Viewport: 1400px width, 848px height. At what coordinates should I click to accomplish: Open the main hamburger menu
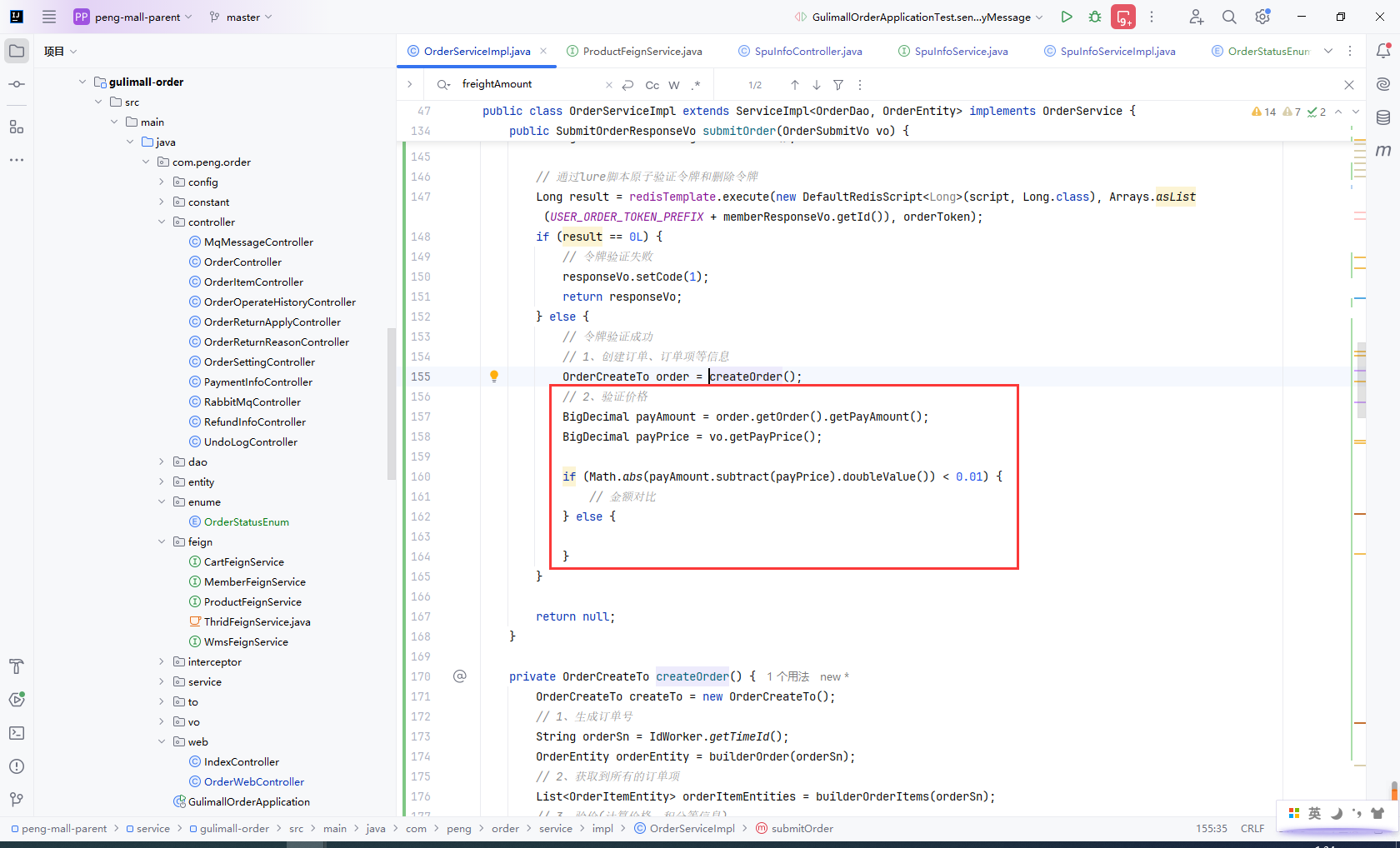point(49,17)
